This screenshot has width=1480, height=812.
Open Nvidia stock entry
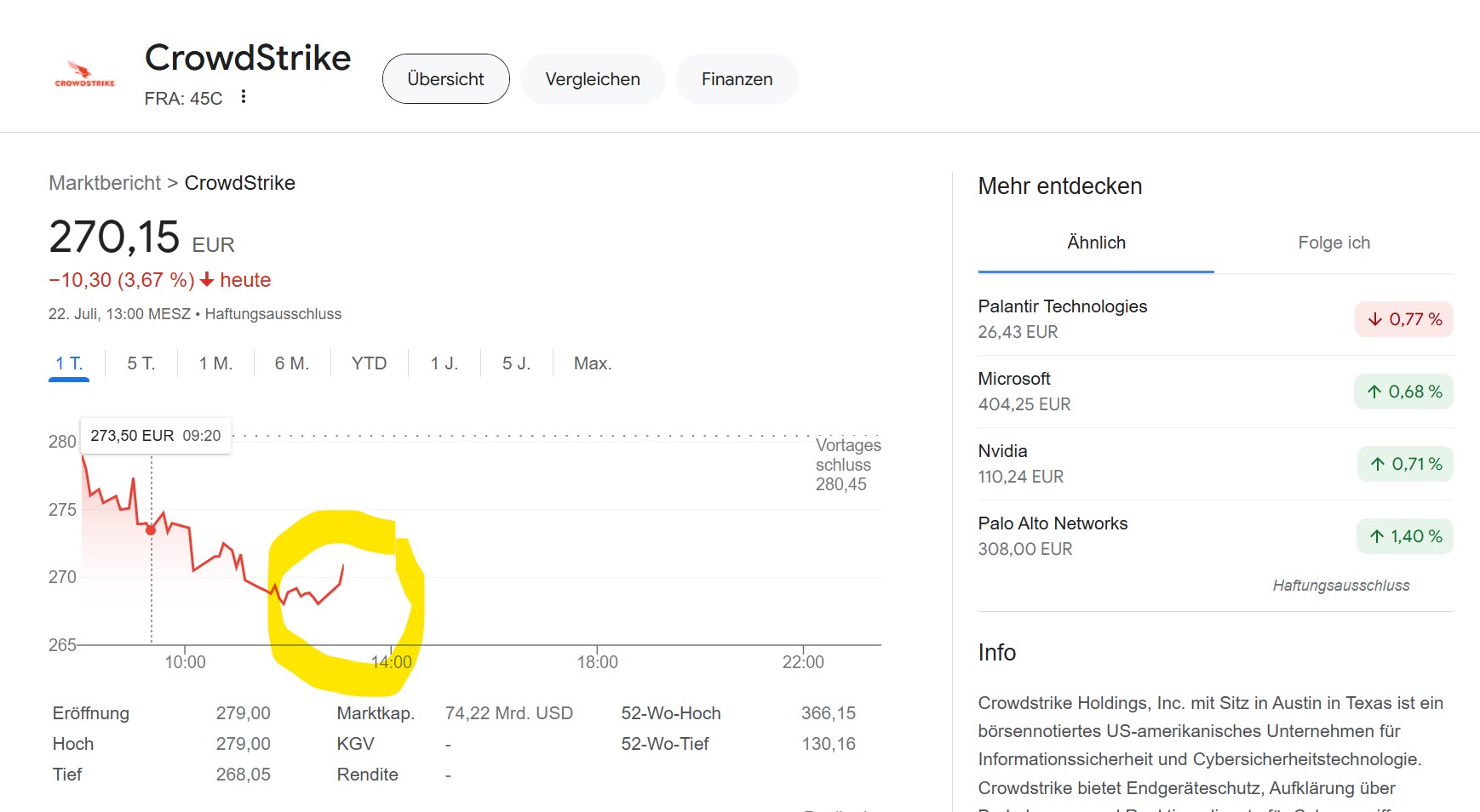pyautogui.click(x=1215, y=464)
